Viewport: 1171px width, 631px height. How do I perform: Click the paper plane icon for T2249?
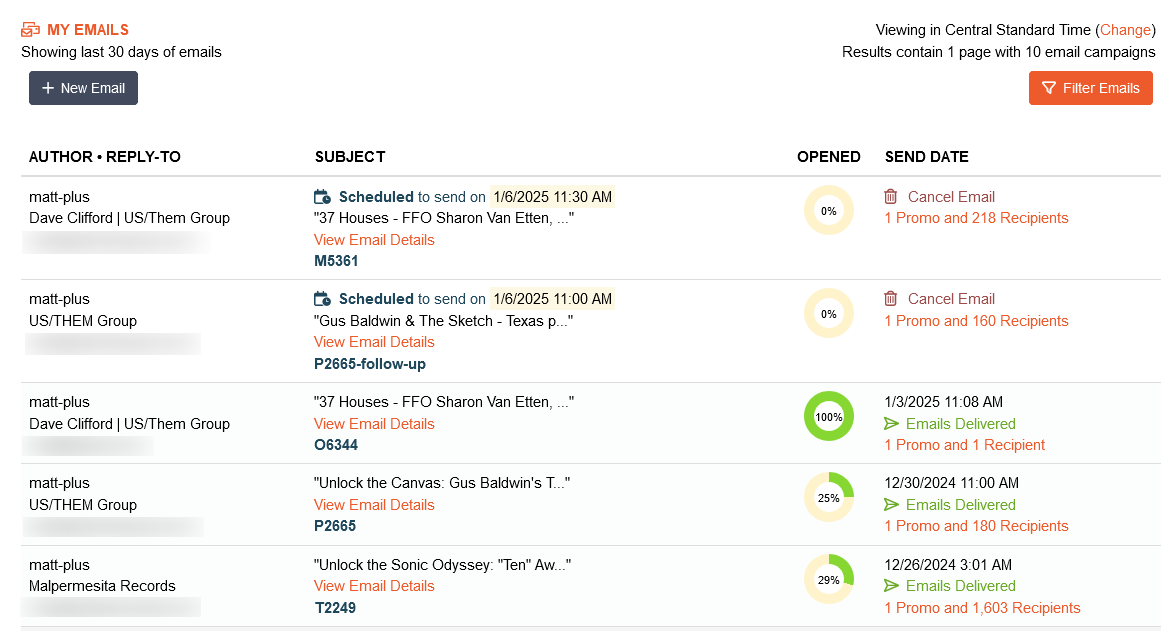click(x=892, y=586)
